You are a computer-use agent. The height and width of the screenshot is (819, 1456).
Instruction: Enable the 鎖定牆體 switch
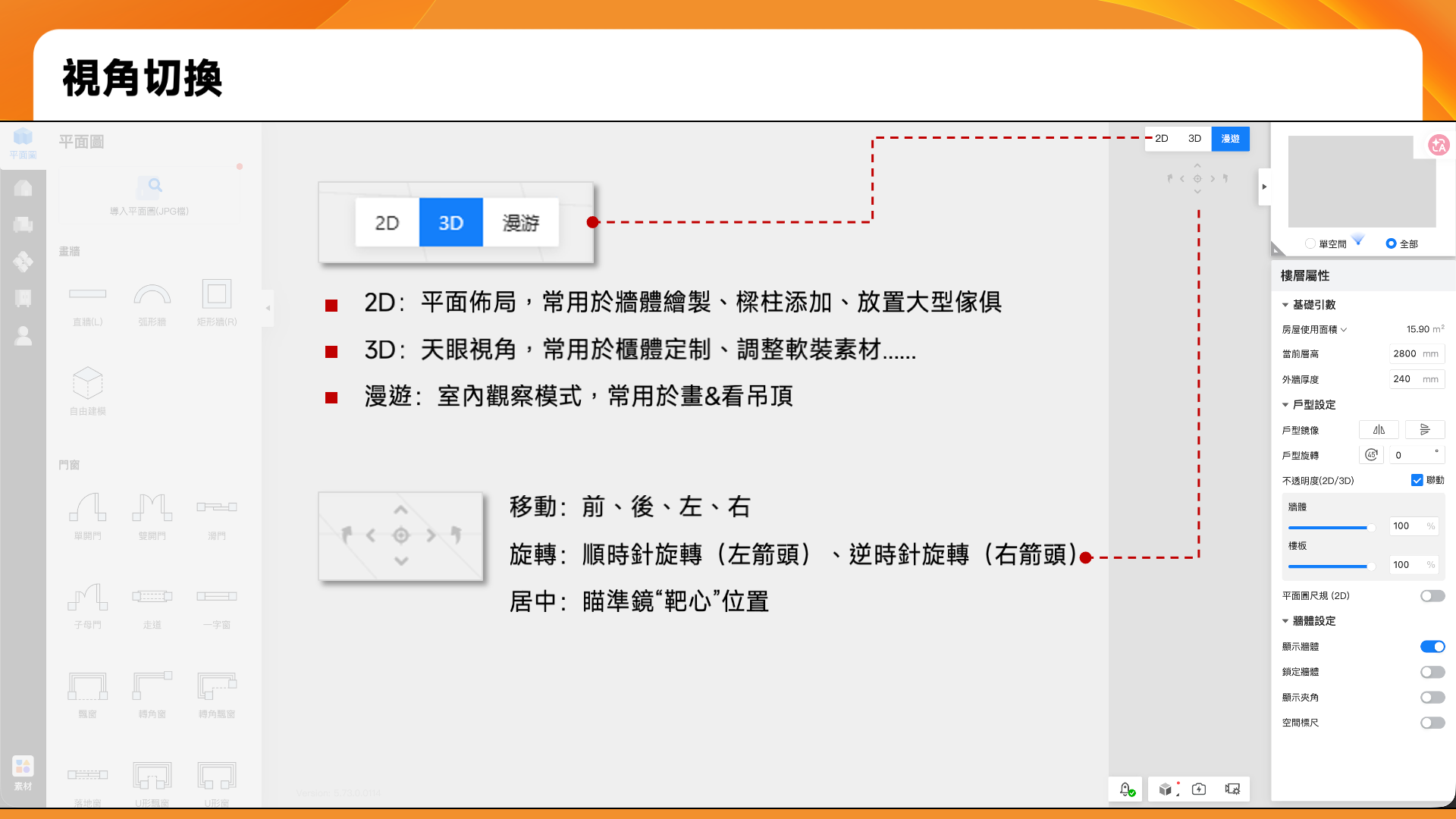pyautogui.click(x=1432, y=672)
